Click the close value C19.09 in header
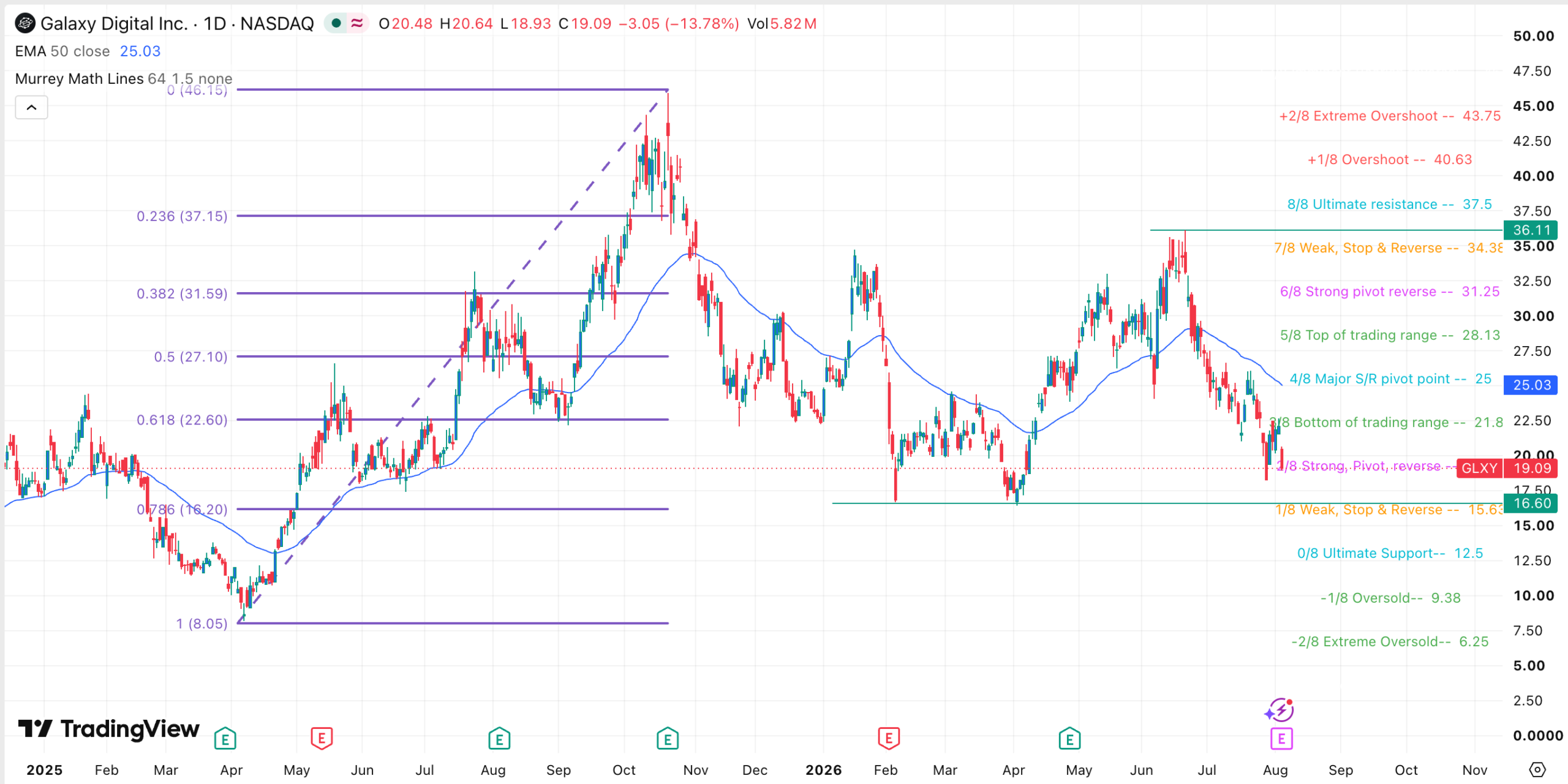Screen dimensions: 1568x784 click(x=585, y=24)
